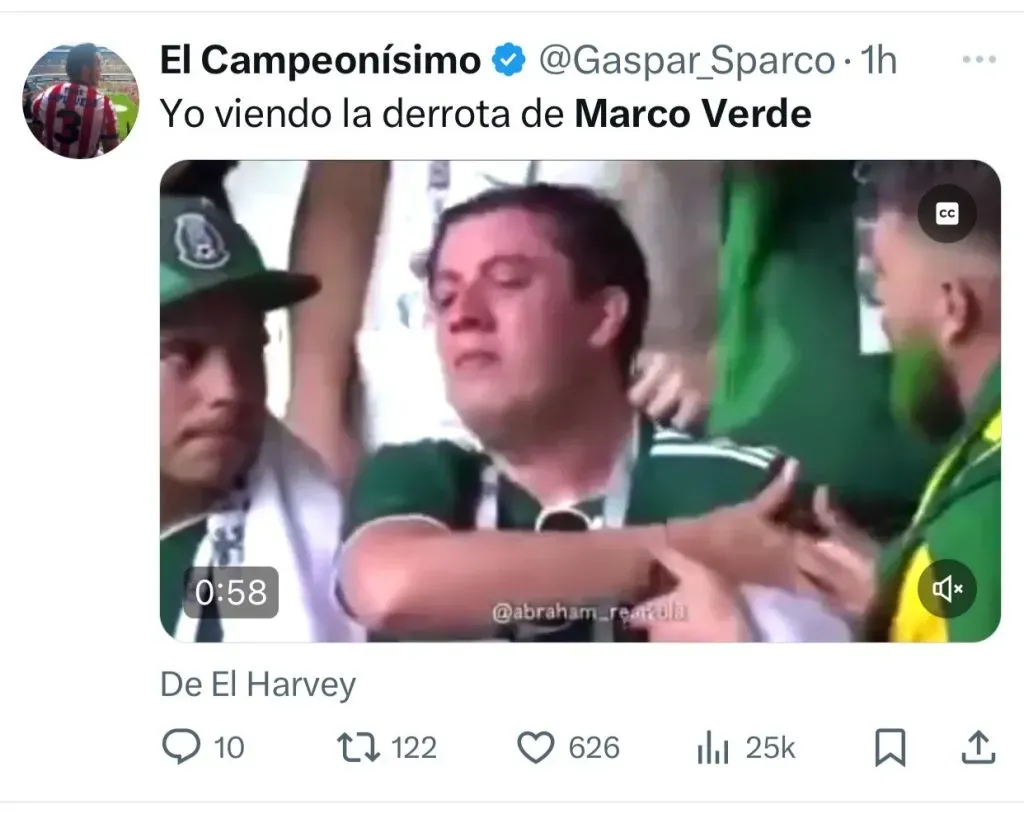Image resolution: width=1024 pixels, height=814 pixels.
Task: Unmute the video speaker icon
Action: (x=947, y=589)
